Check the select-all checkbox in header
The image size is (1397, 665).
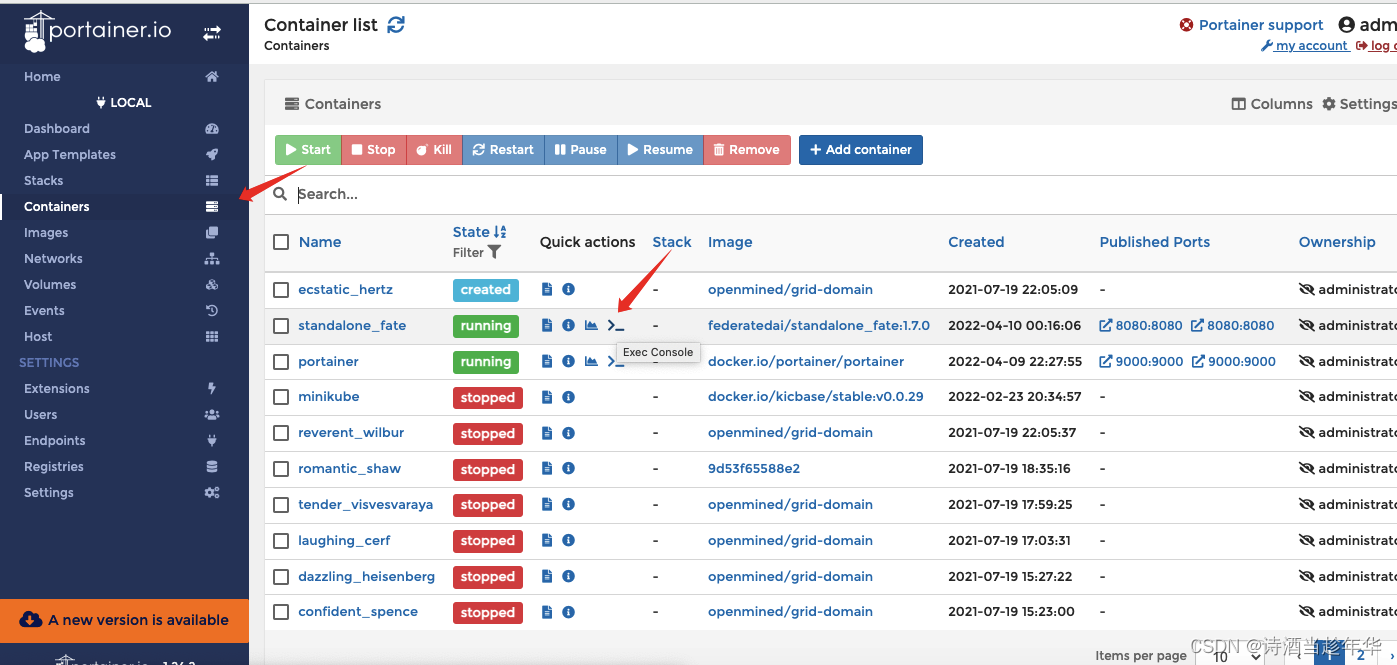[x=281, y=242]
